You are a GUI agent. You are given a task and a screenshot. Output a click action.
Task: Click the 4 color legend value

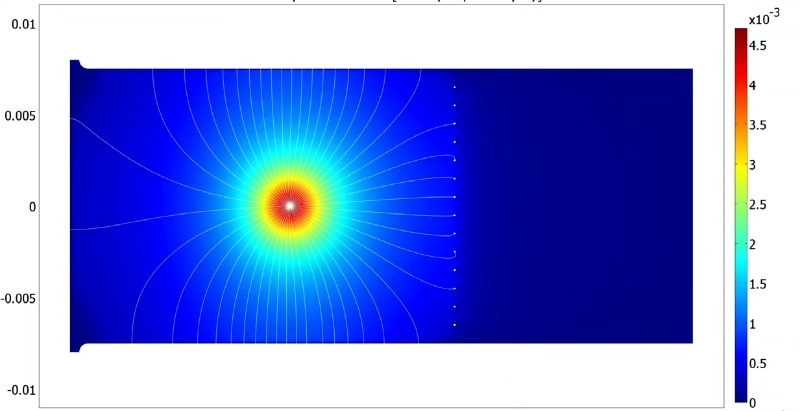pos(753,86)
